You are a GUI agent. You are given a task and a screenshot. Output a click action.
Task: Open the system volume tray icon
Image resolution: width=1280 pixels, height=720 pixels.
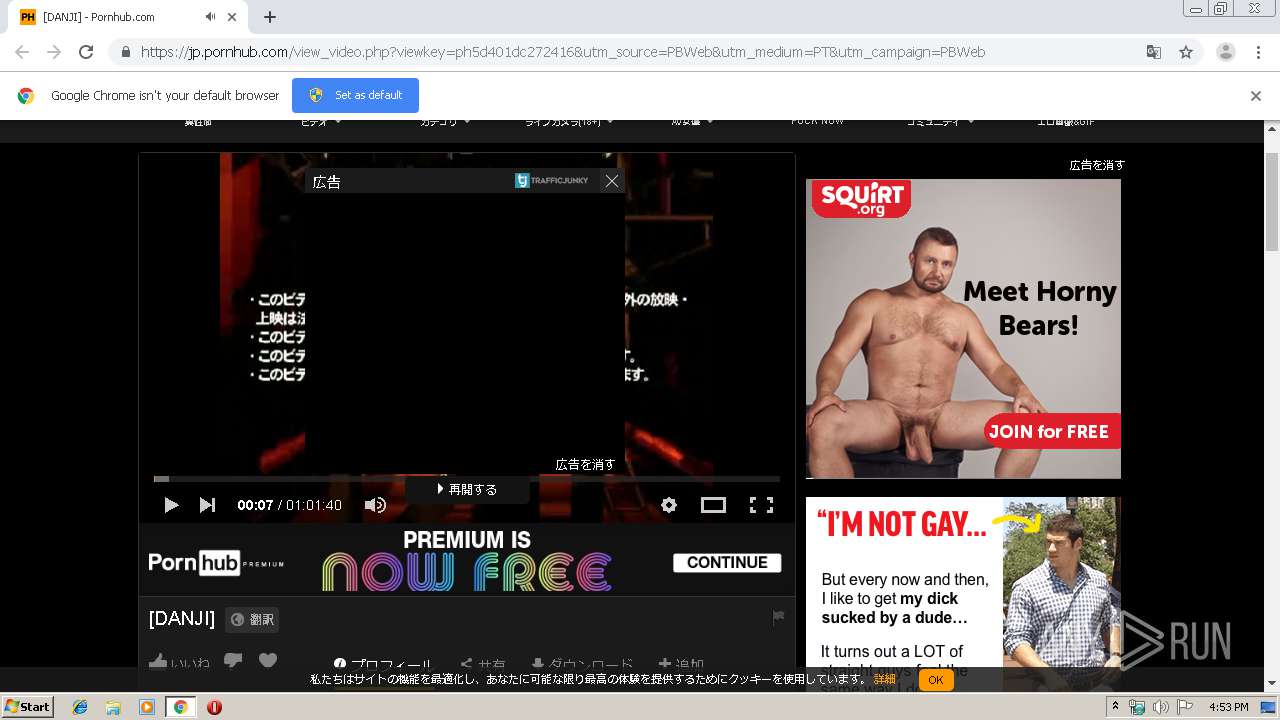point(1160,707)
